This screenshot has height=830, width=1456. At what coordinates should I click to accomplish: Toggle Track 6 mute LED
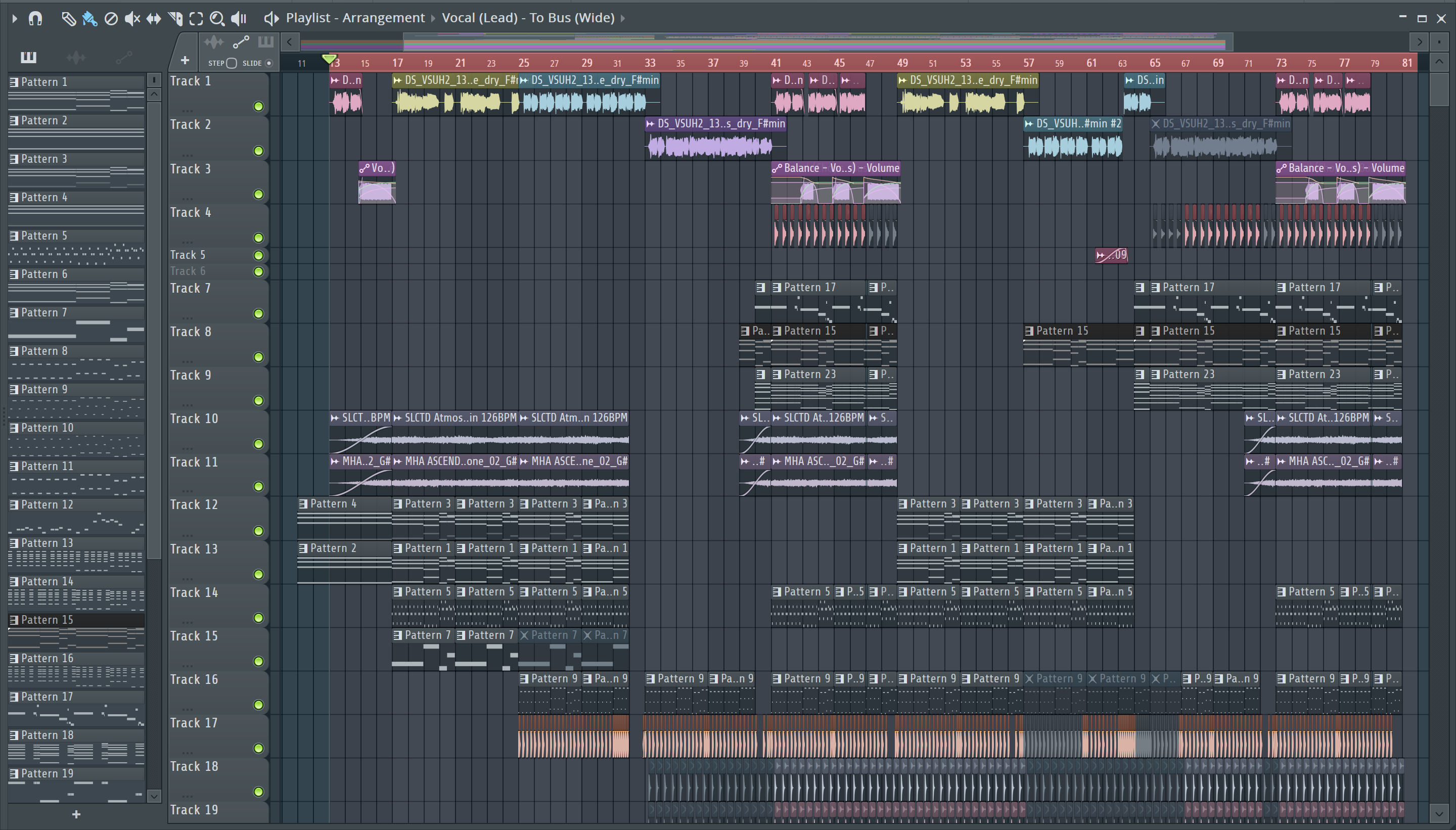(258, 272)
